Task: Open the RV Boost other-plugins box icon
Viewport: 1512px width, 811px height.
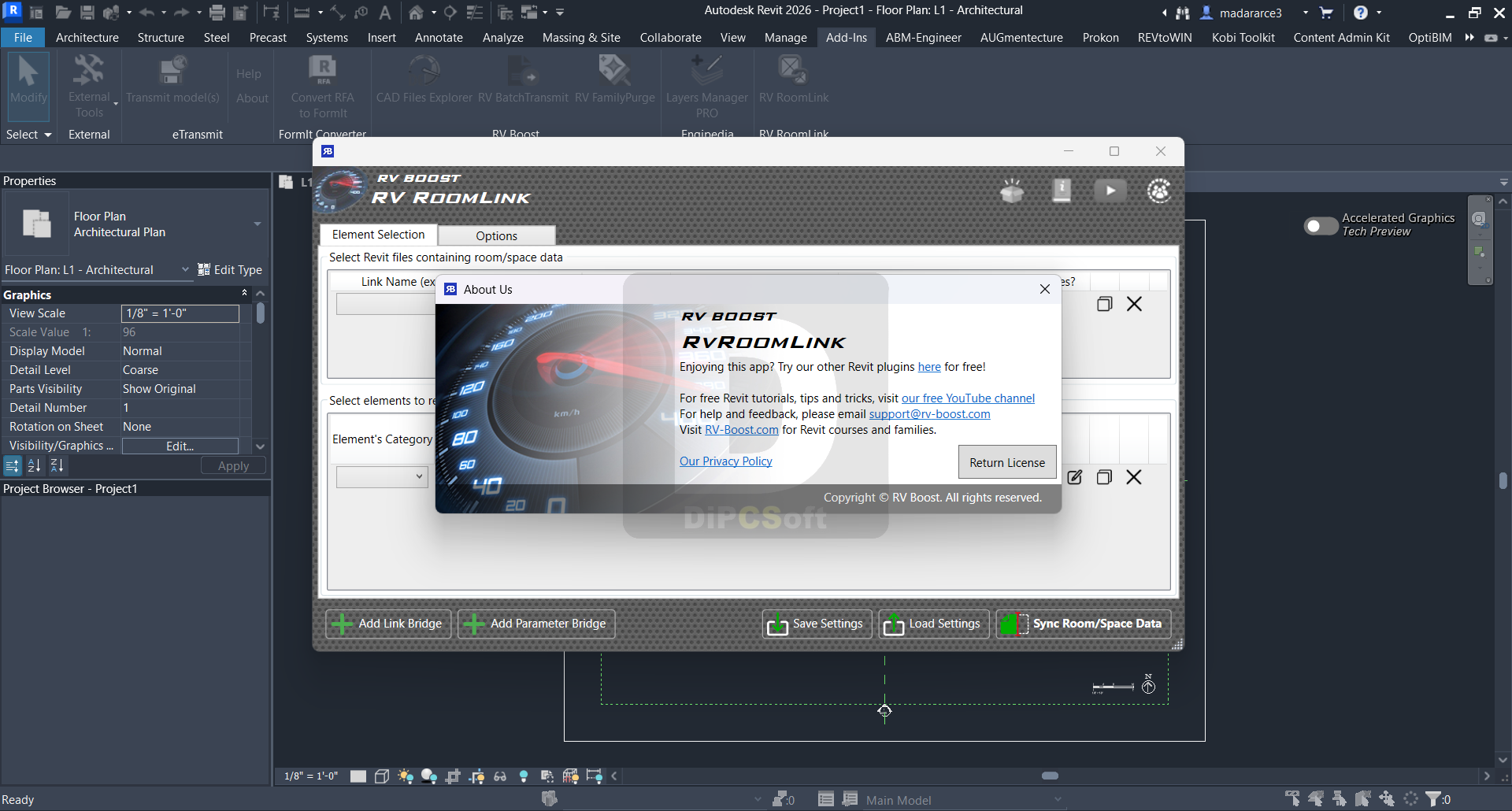Action: coord(1012,191)
